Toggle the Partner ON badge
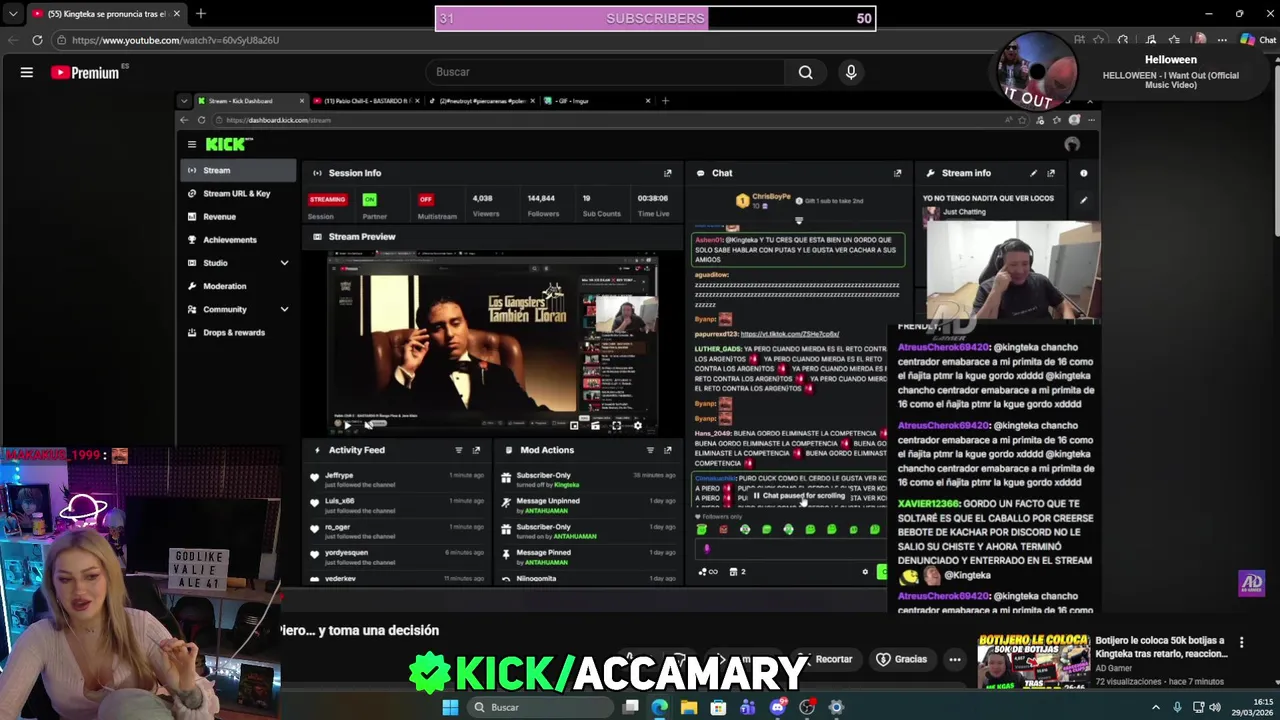Image resolution: width=1280 pixels, height=720 pixels. pyautogui.click(x=370, y=199)
